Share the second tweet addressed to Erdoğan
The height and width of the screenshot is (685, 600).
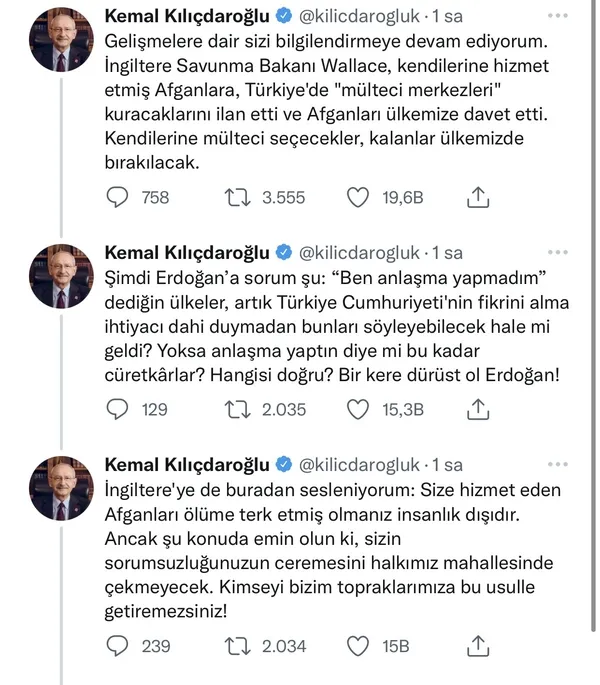tap(478, 408)
